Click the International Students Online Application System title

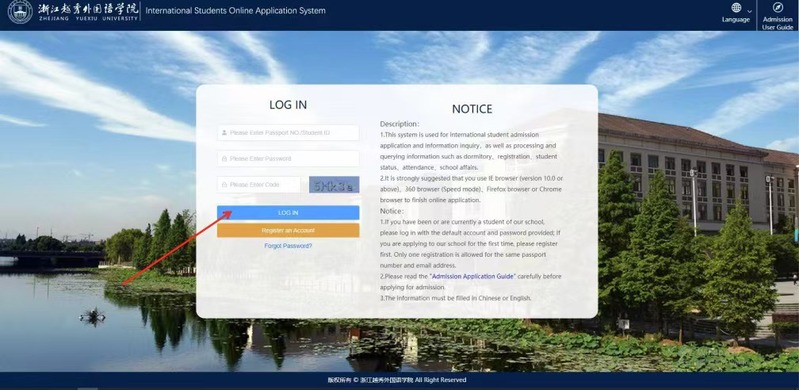pyautogui.click(x=235, y=11)
